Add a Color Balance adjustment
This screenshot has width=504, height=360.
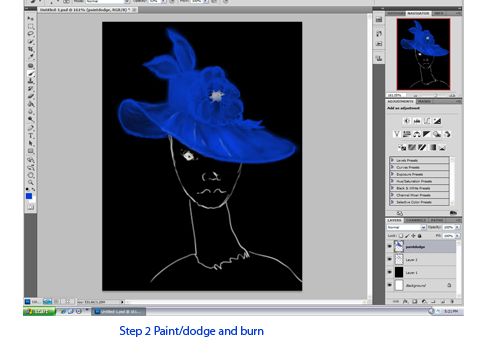pos(417,134)
